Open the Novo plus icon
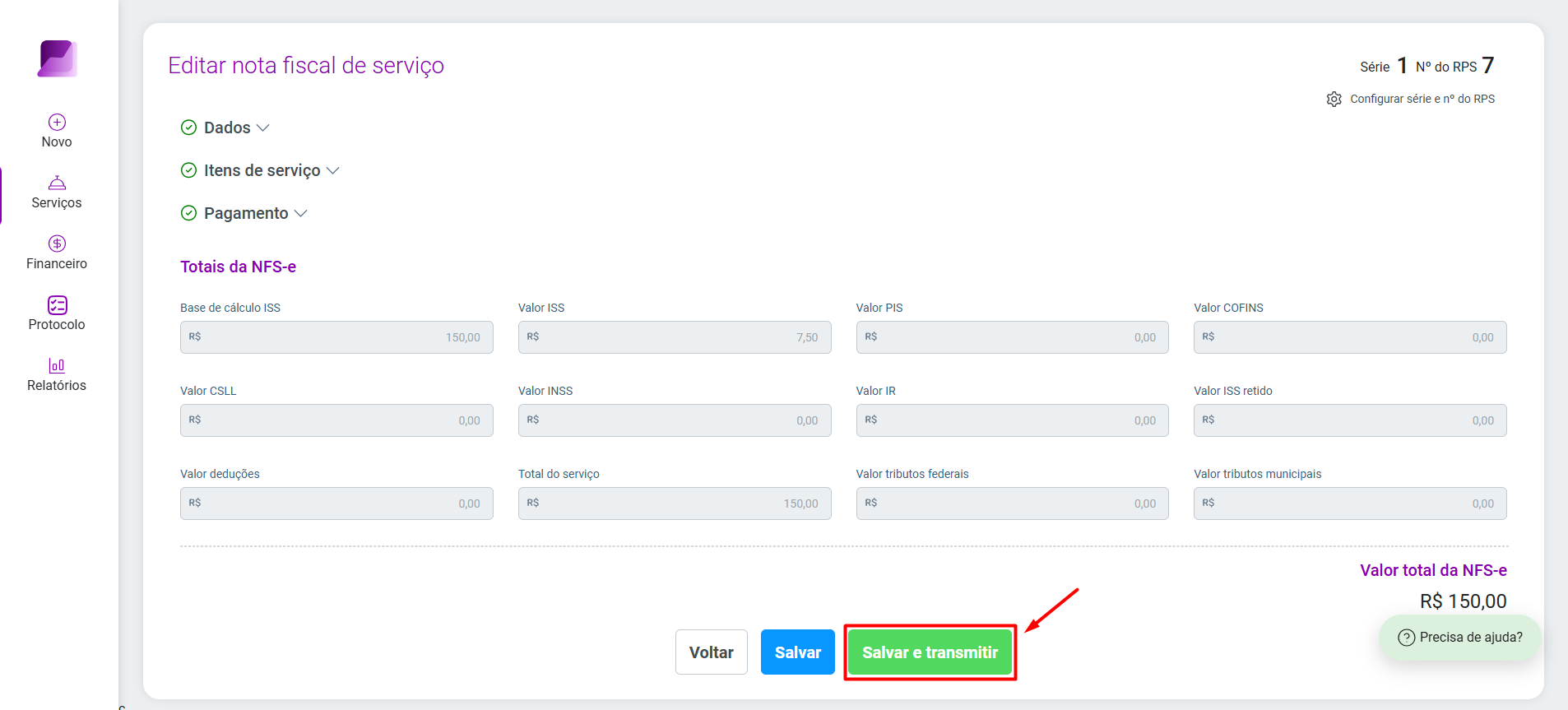 pyautogui.click(x=57, y=123)
